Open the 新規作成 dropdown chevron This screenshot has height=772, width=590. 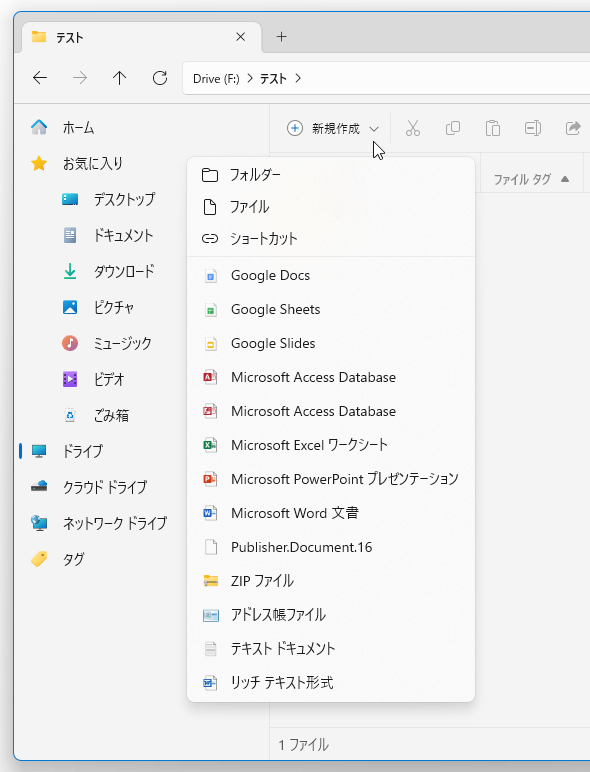point(374,129)
